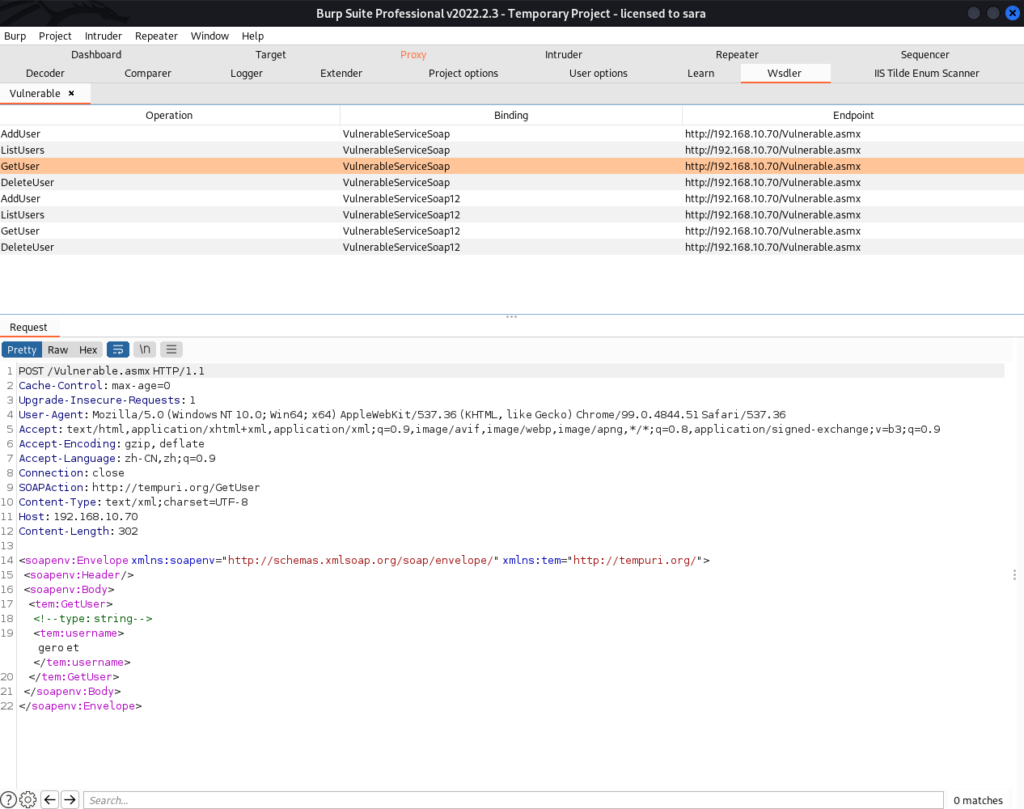Switch to the Repeater tool tab
The image size is (1024, 809).
click(x=737, y=55)
